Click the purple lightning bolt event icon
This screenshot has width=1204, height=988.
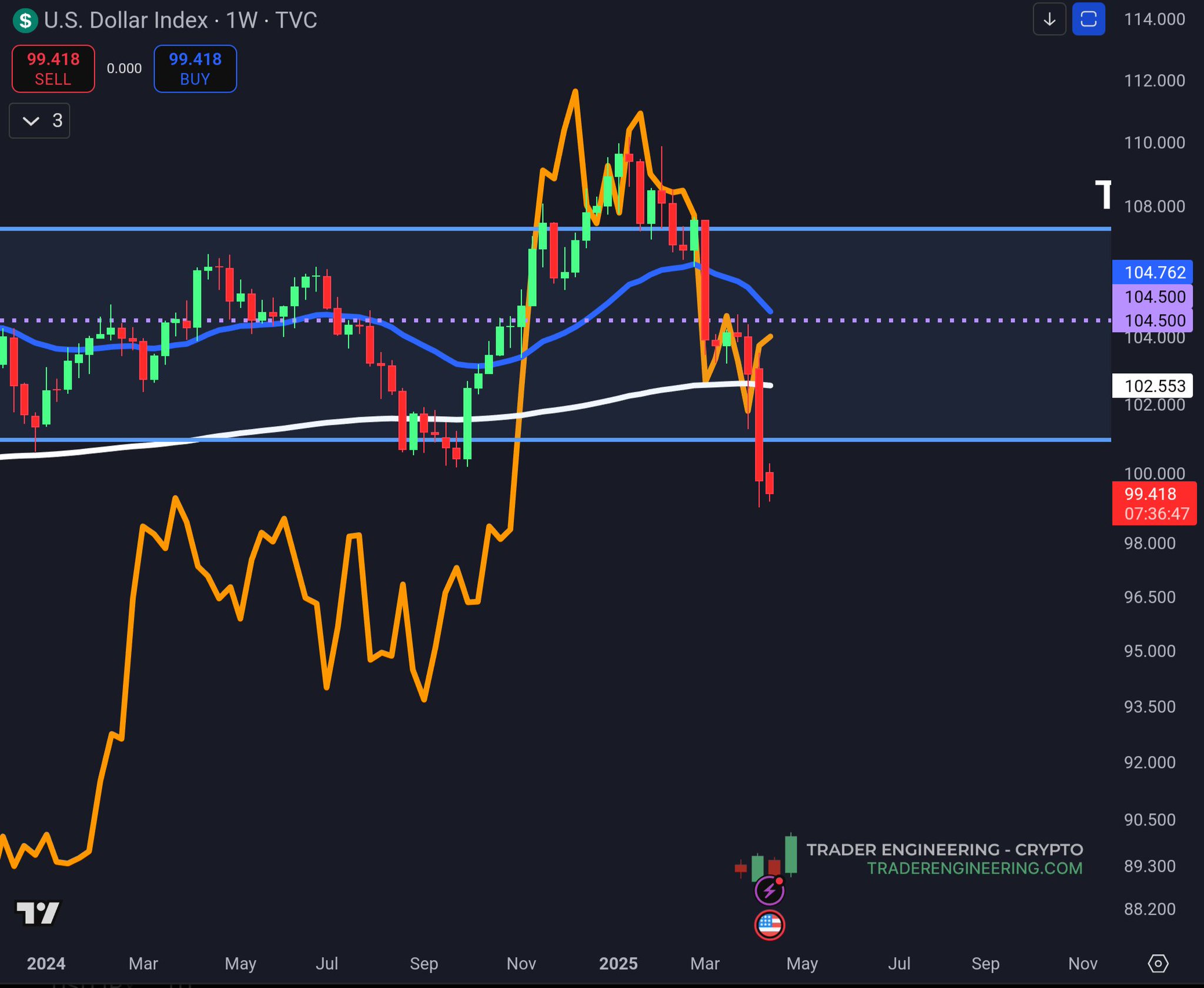pos(769,890)
